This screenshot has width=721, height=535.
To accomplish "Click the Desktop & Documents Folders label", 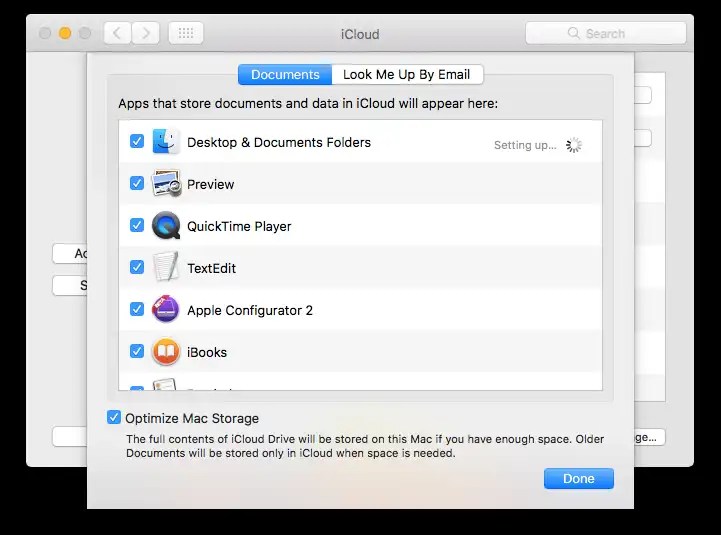I will click(279, 143).
